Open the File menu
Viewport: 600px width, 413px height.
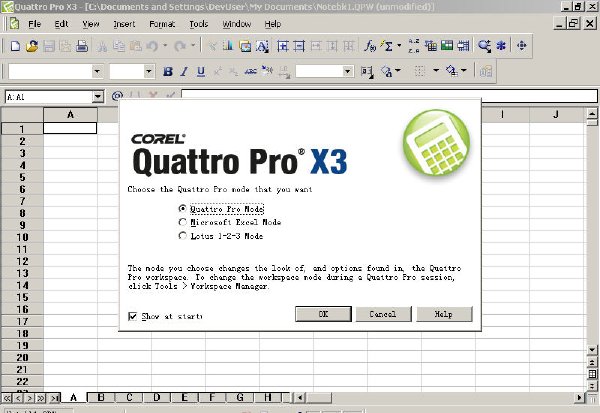pos(34,24)
